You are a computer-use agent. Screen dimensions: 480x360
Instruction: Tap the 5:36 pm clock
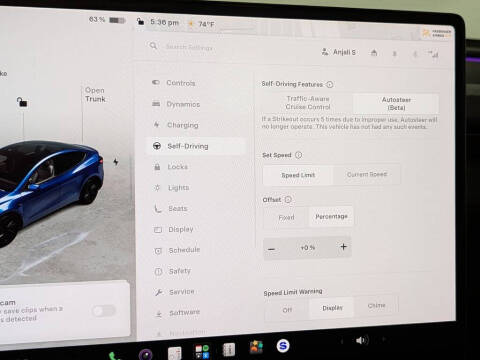(164, 22)
